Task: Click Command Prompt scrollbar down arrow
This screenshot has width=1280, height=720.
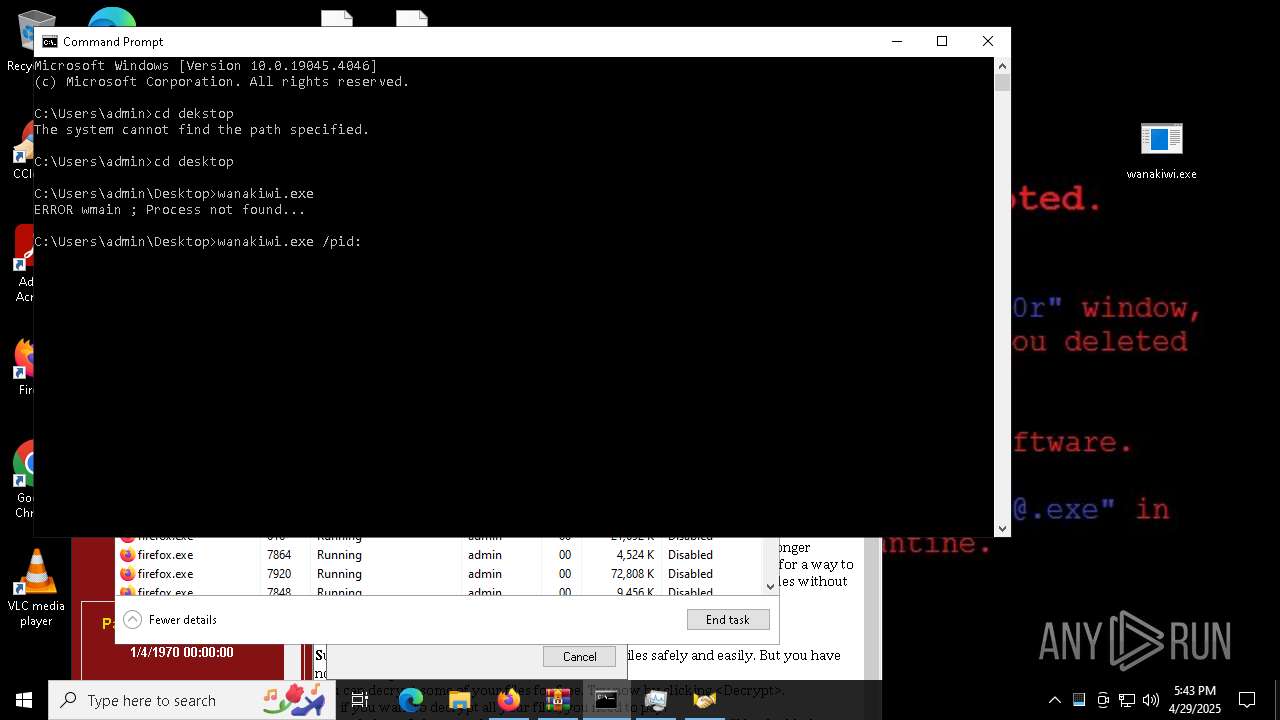Action: (x=1002, y=529)
